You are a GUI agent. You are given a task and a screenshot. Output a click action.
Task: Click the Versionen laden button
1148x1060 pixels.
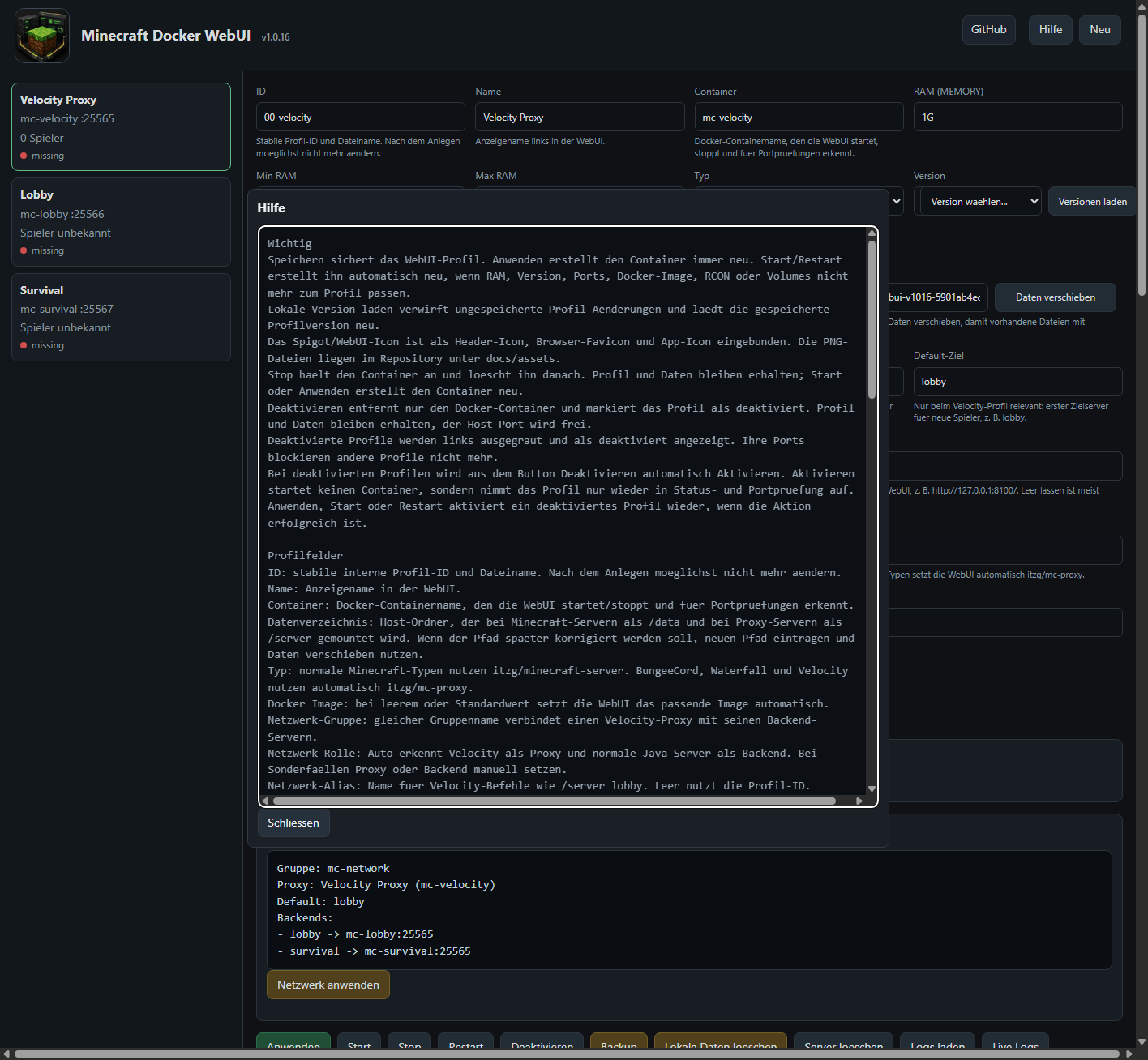click(1092, 202)
